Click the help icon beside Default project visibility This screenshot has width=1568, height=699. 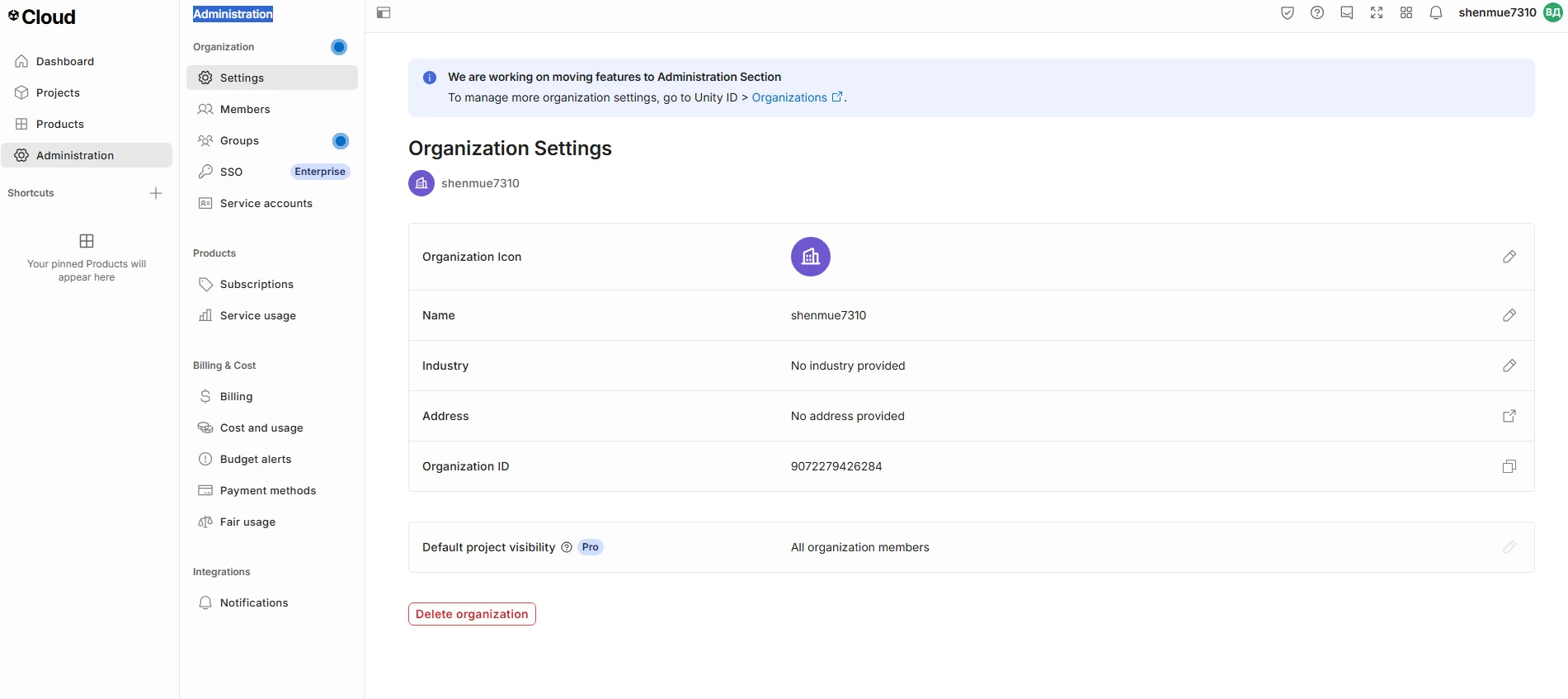pos(567,547)
